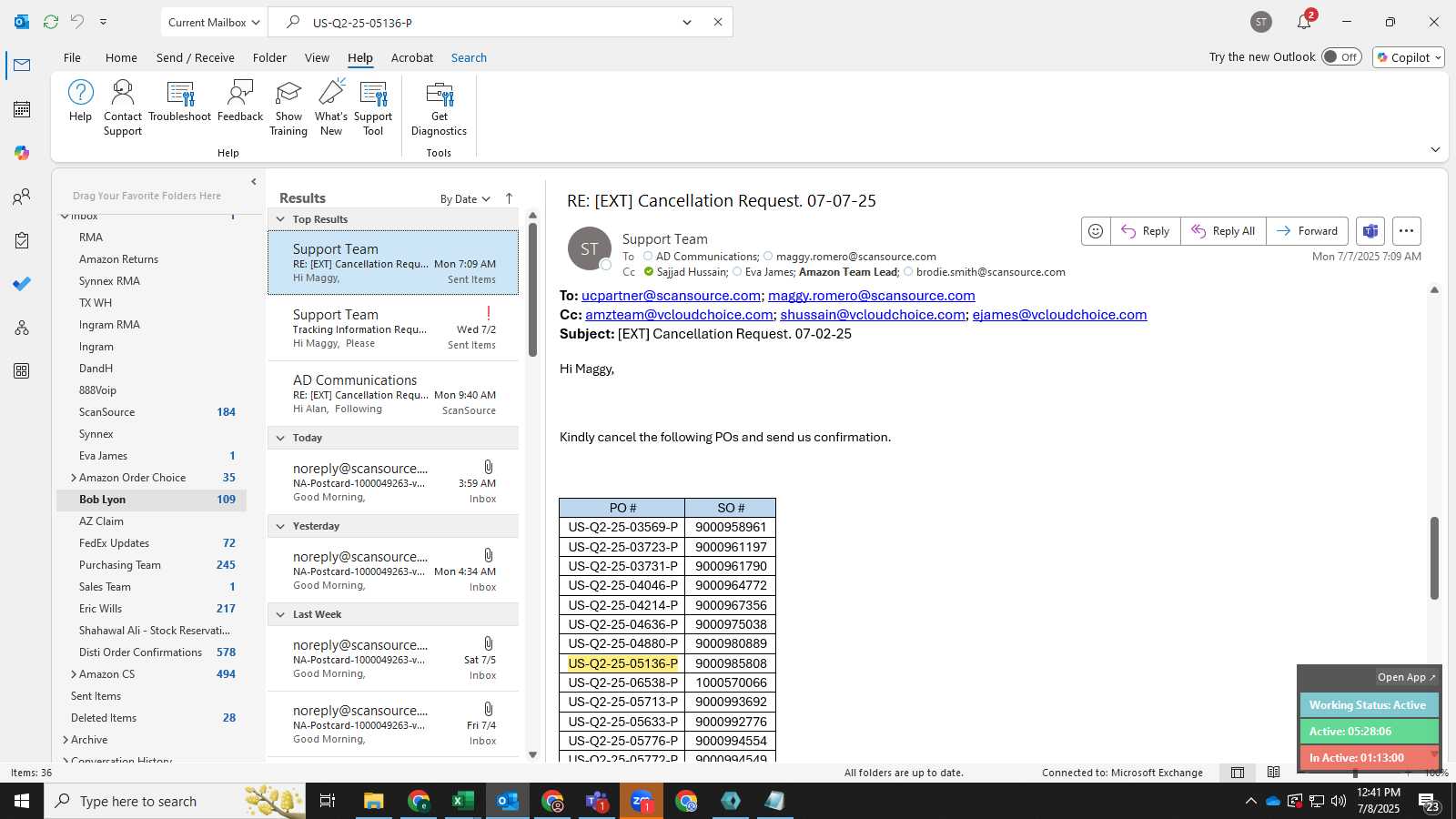Open the Troubleshoot tool
The width and height of the screenshot is (1456, 819).
tap(180, 101)
